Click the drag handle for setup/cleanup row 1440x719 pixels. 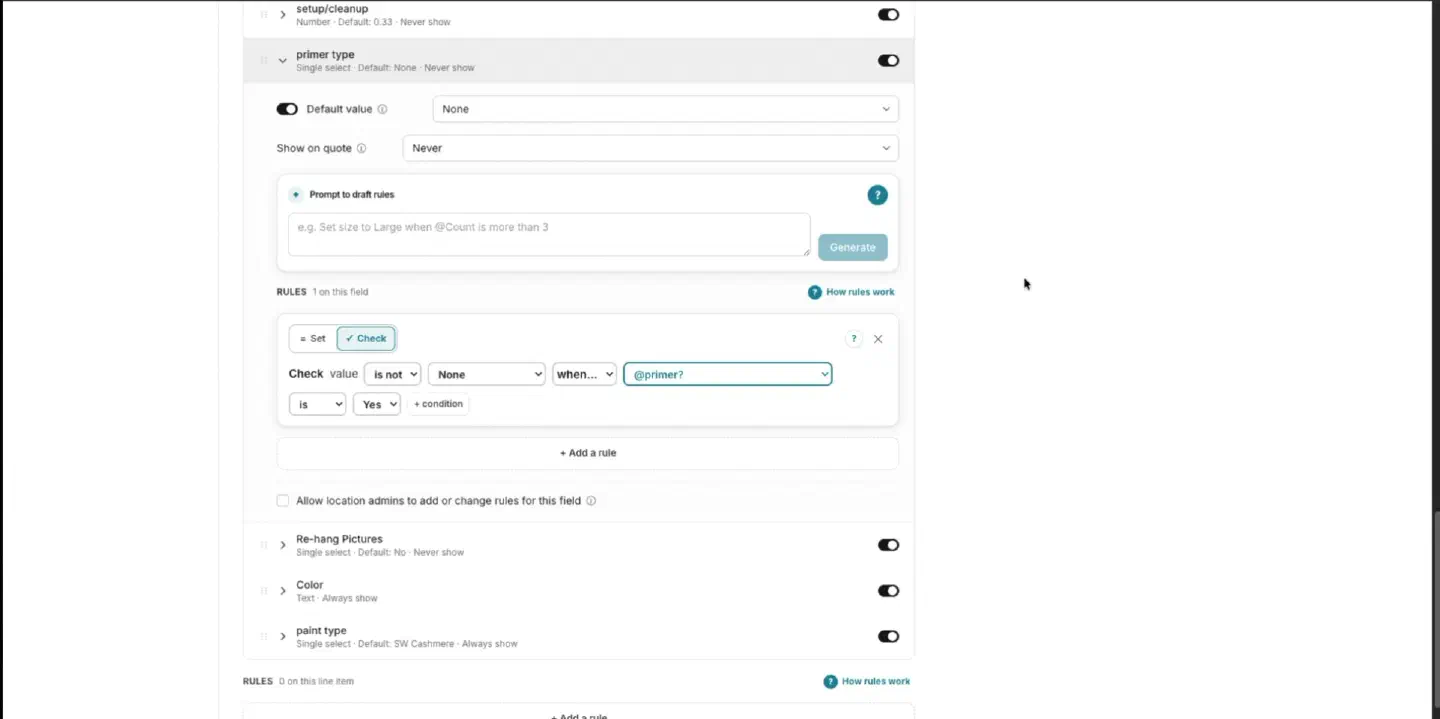pos(264,15)
